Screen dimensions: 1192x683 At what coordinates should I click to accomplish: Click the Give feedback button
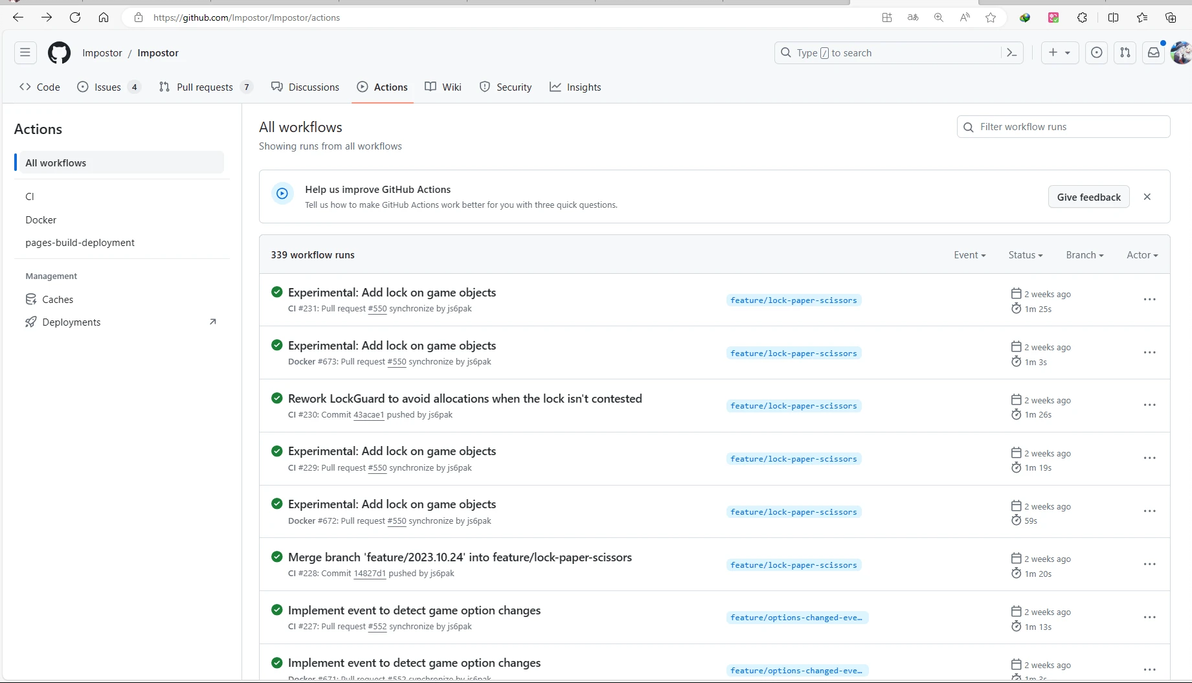(x=1088, y=197)
